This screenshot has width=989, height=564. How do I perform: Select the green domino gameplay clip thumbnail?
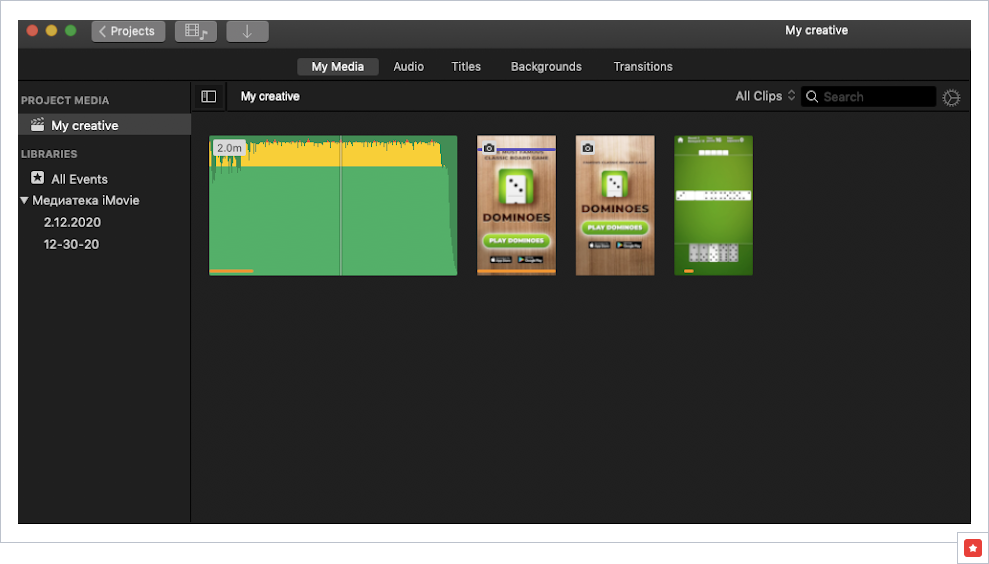coord(714,205)
